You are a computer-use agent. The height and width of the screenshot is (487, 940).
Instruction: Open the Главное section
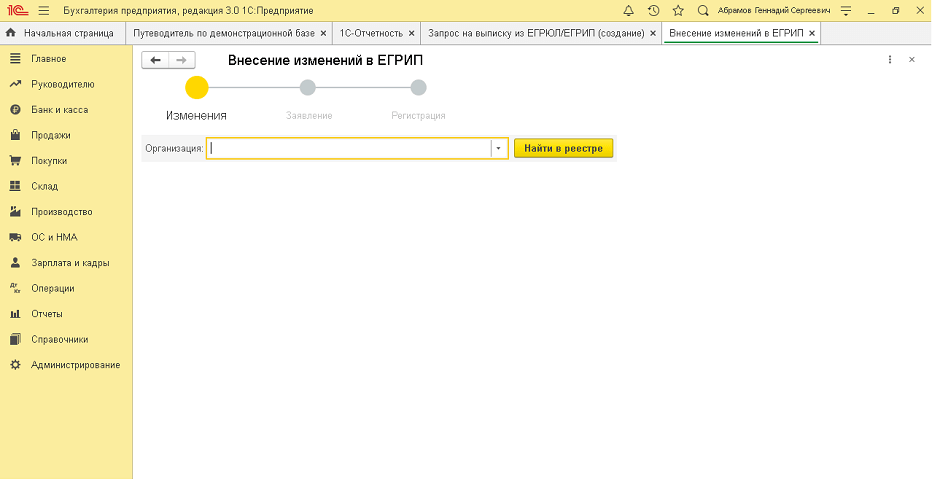[49, 59]
